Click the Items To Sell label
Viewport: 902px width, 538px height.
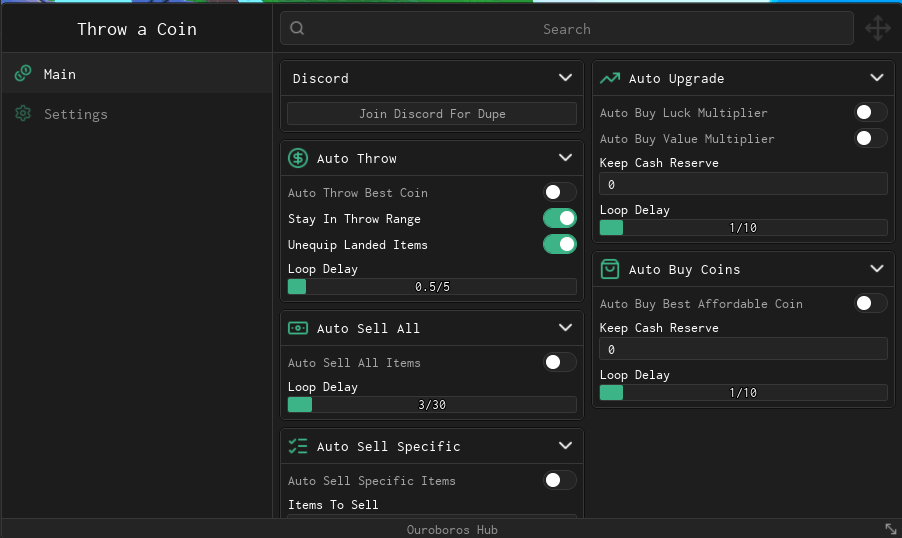tap(333, 505)
